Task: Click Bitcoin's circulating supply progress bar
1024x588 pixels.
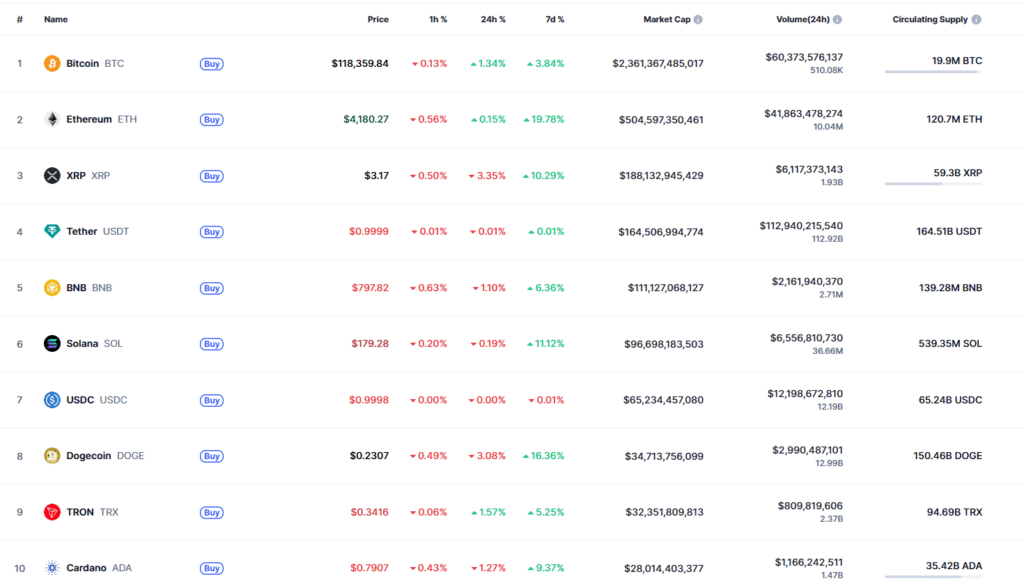Action: coord(933,72)
